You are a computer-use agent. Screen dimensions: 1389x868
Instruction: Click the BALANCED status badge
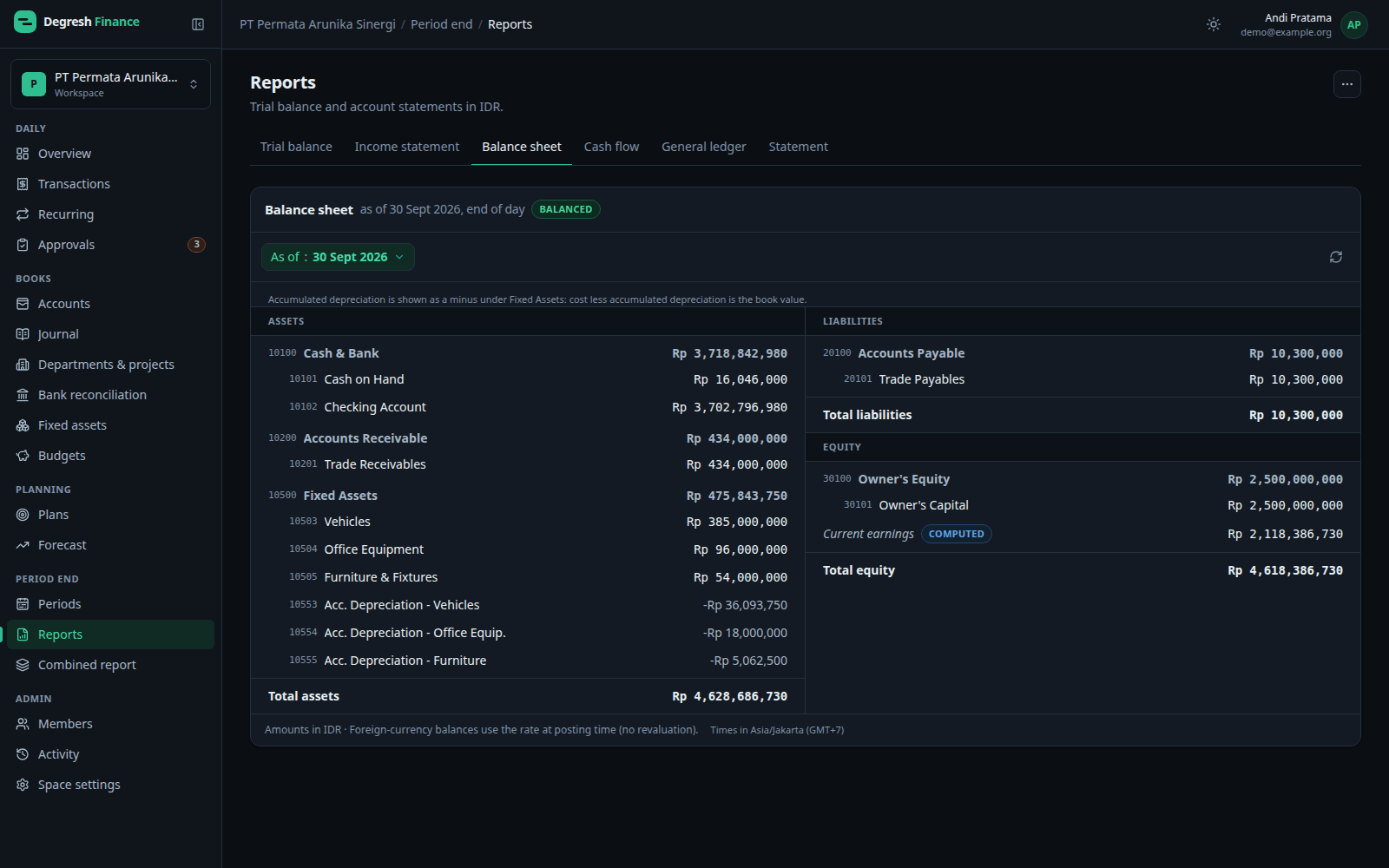click(x=566, y=209)
